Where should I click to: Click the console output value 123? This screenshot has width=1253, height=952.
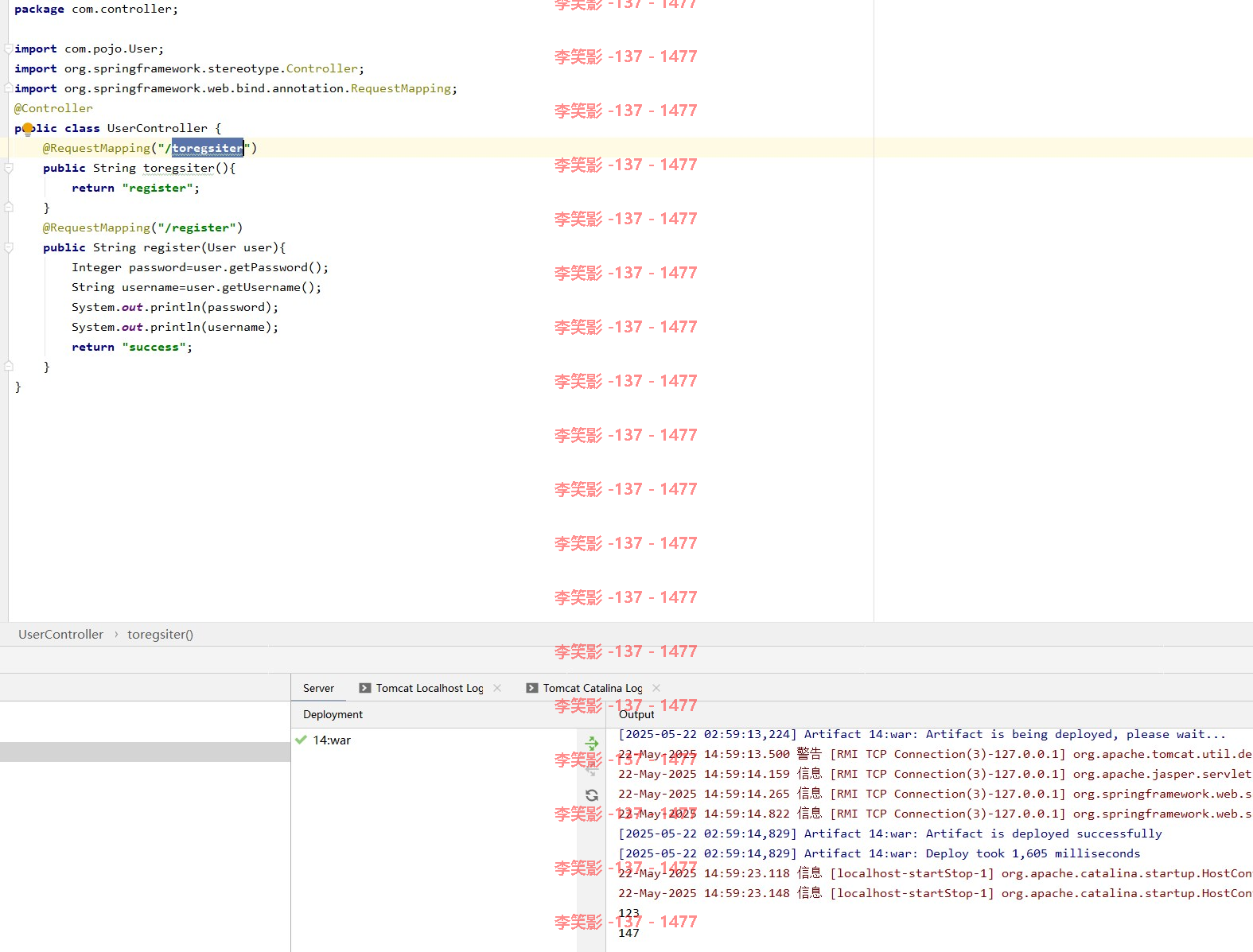pyautogui.click(x=628, y=913)
